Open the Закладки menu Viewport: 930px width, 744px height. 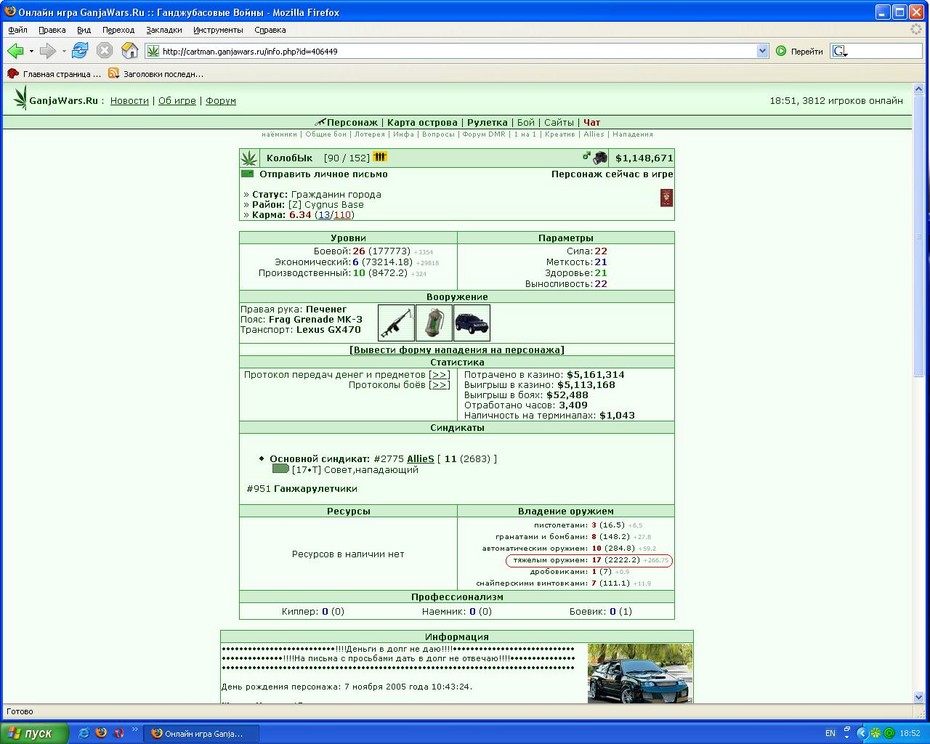(164, 30)
